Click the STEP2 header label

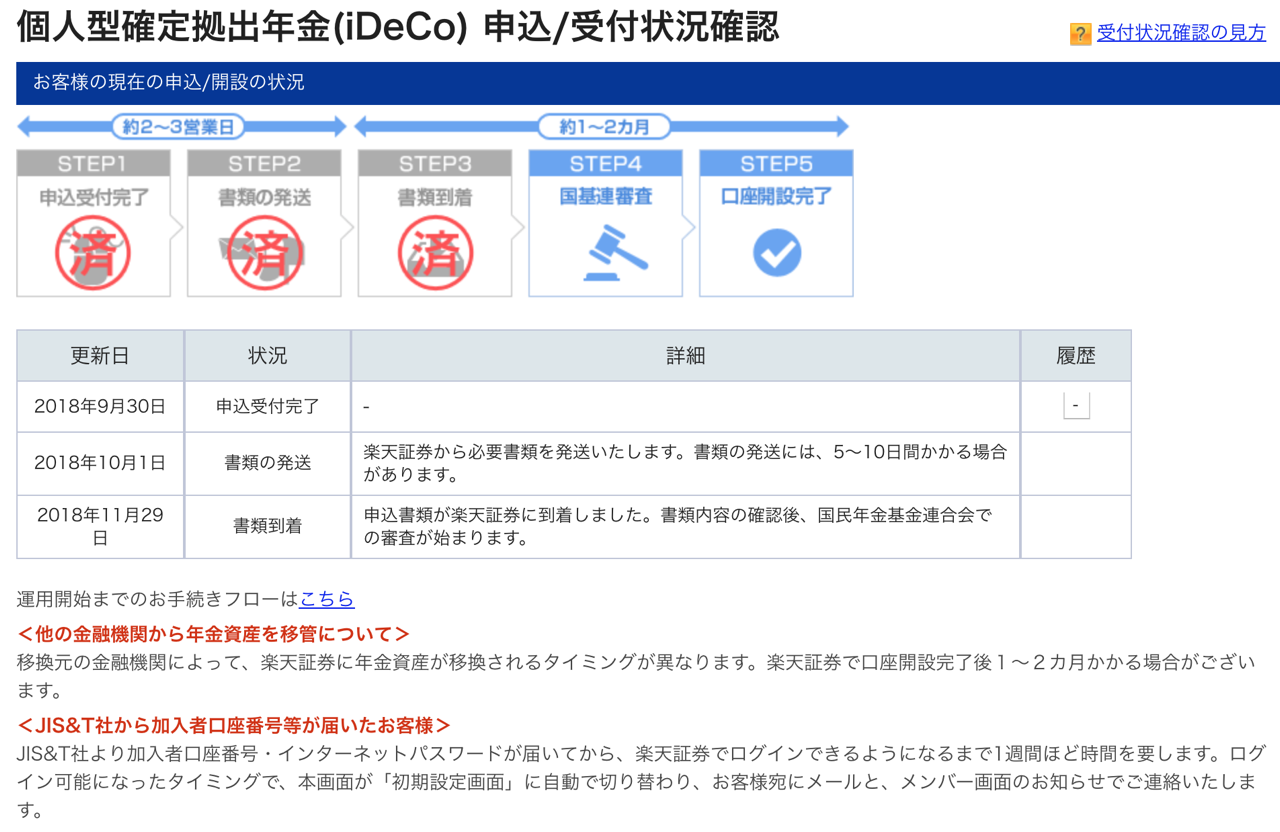pos(264,164)
